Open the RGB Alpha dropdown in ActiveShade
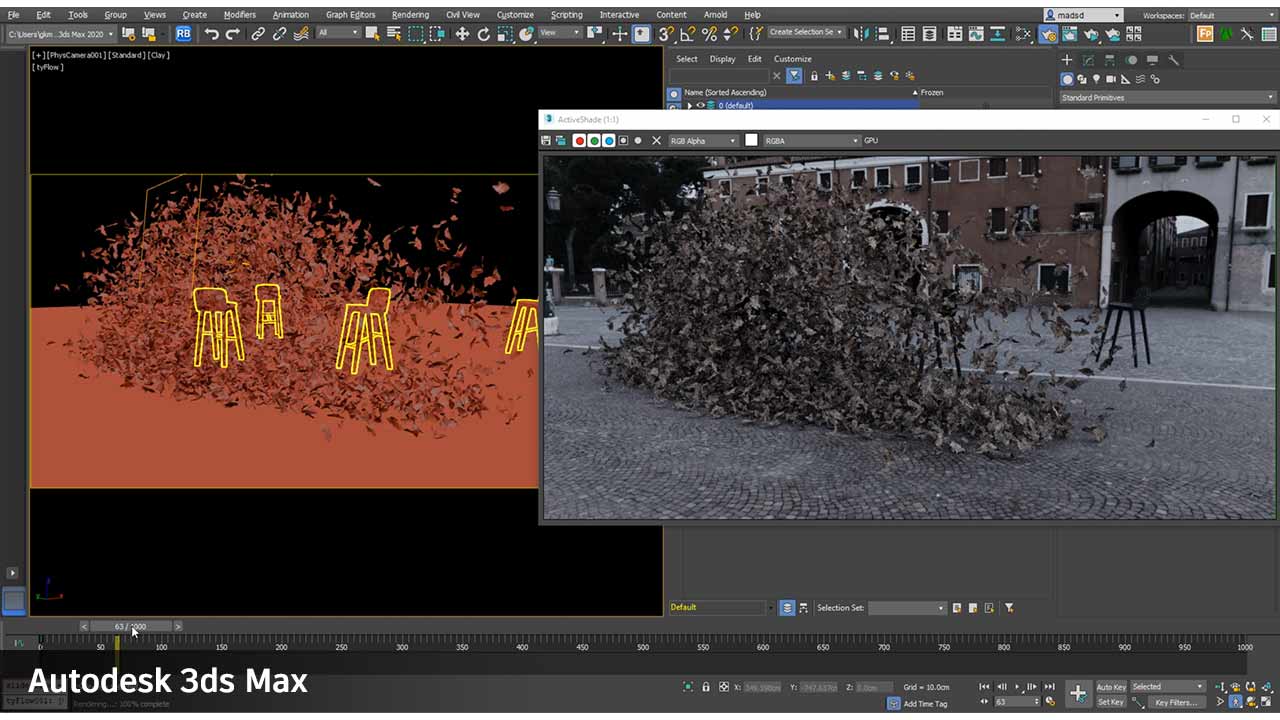1280x720 pixels. pos(703,141)
